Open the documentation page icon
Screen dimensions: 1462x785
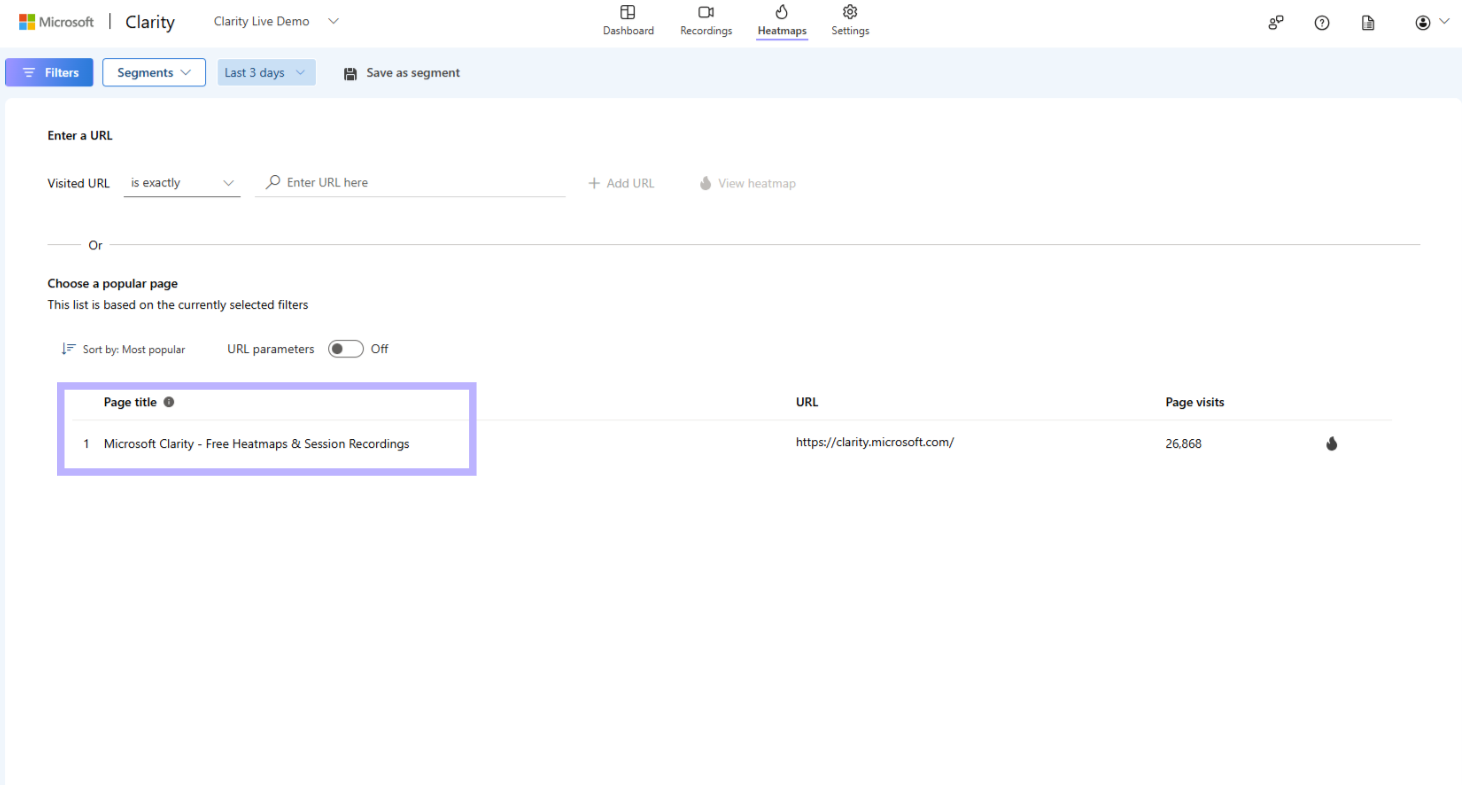[x=1368, y=23]
